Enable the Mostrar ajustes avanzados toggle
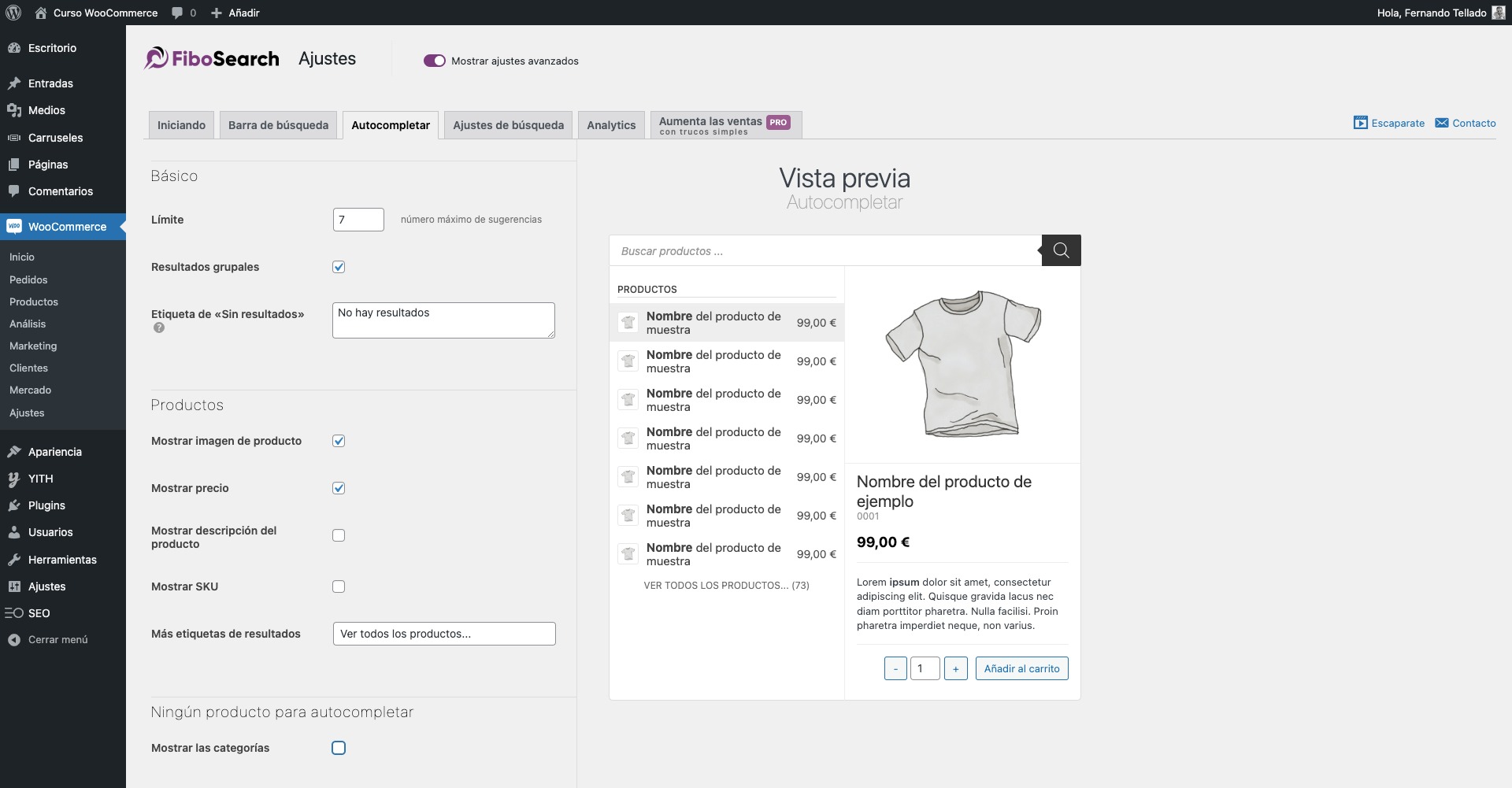 coord(435,60)
